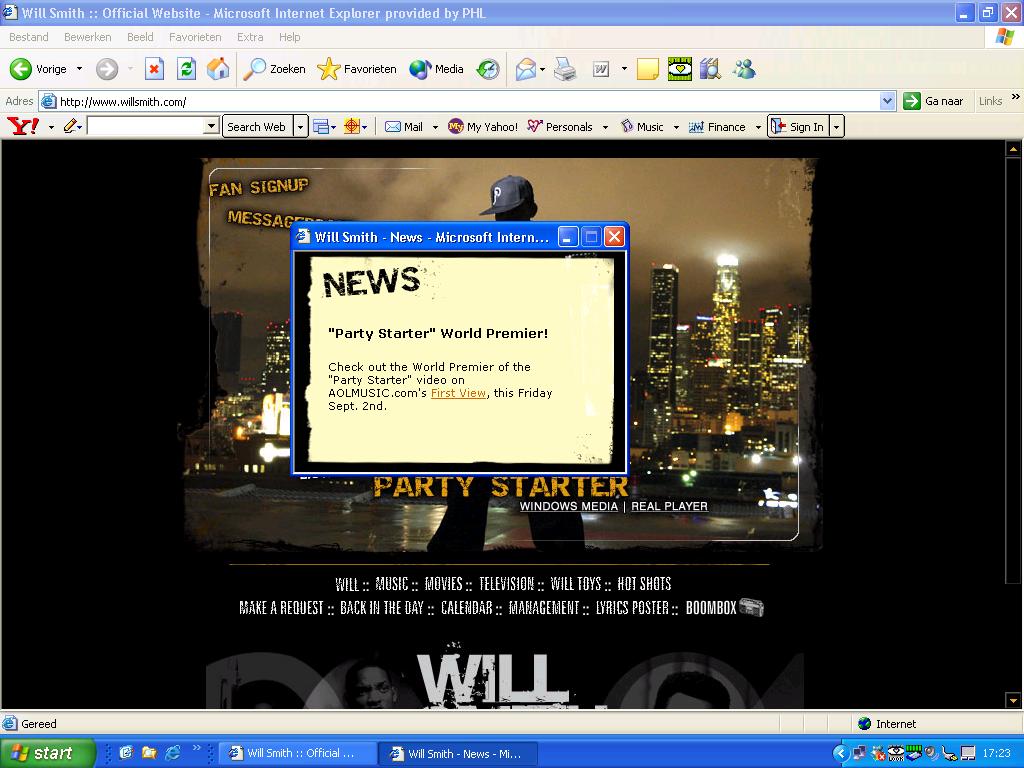Click the Print icon in toolbar
Viewport: 1024px width, 768px height.
565,69
